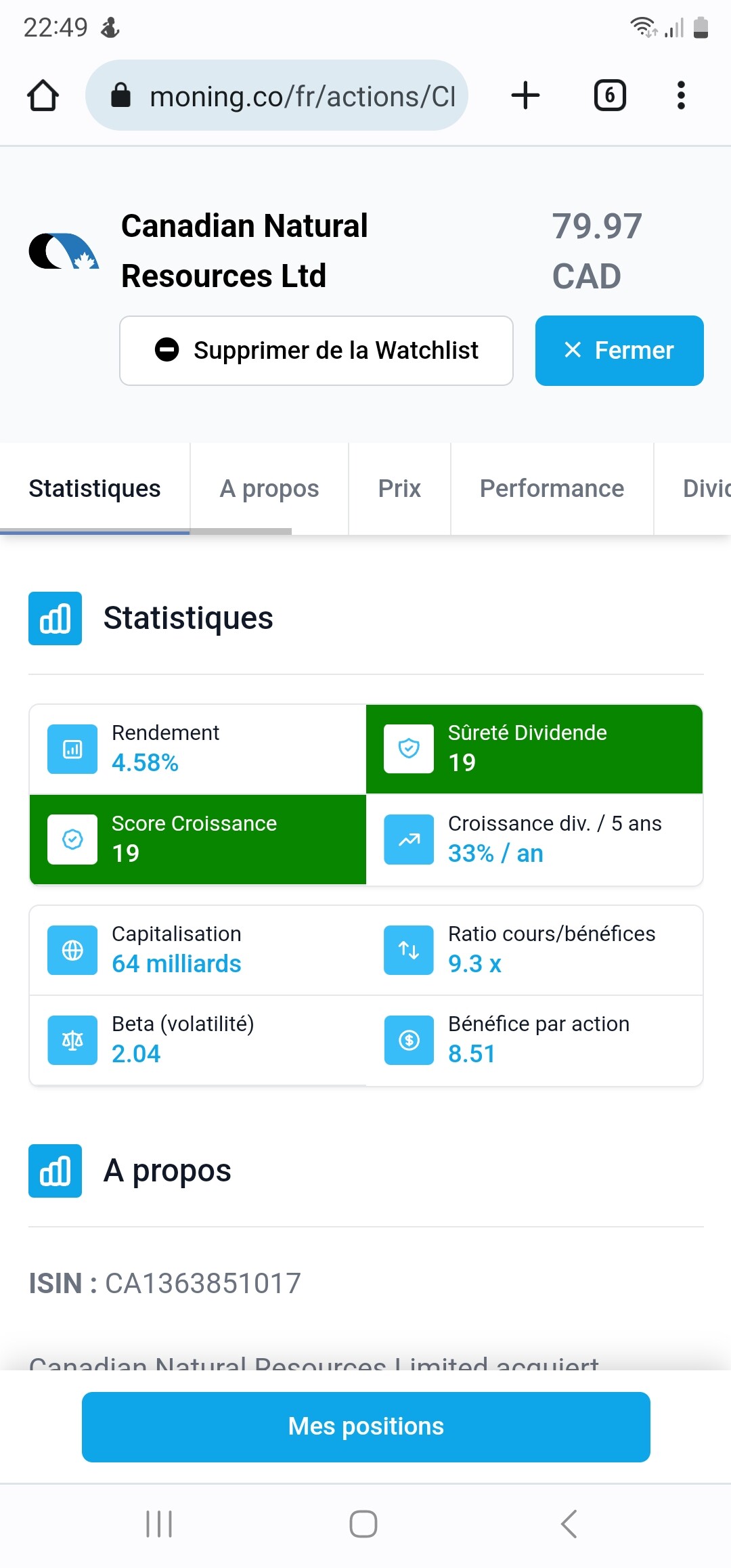Tap the Croissance div. trending arrow icon
This screenshot has height=1568, width=731.
point(409,840)
